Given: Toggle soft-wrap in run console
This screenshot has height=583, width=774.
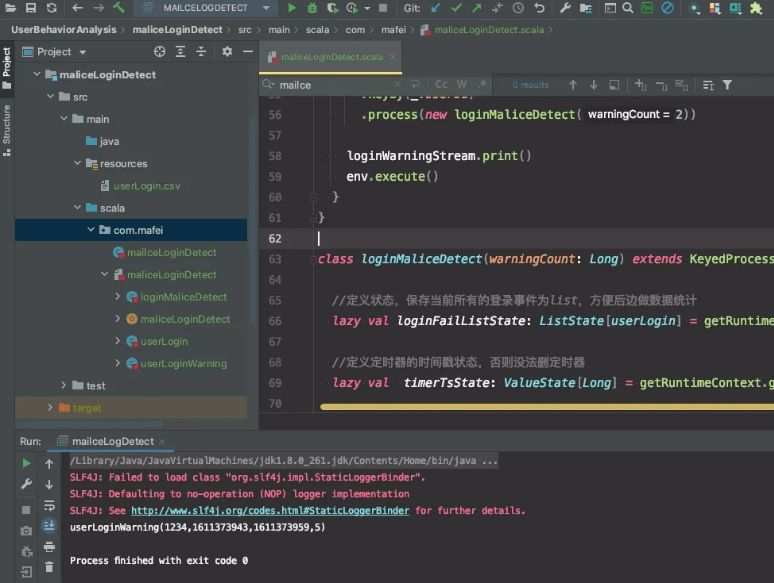Looking at the screenshot, I should pos(49,506).
